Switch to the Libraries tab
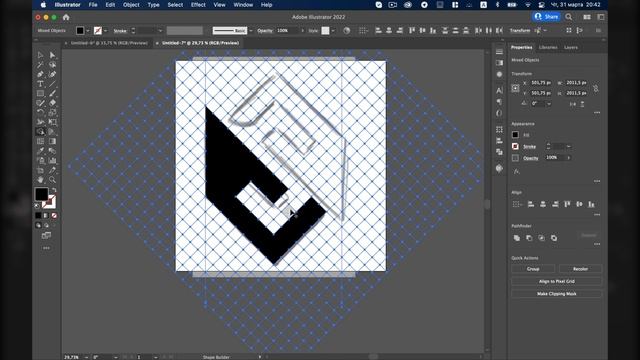Viewport: 640px width, 360px height. click(548, 47)
